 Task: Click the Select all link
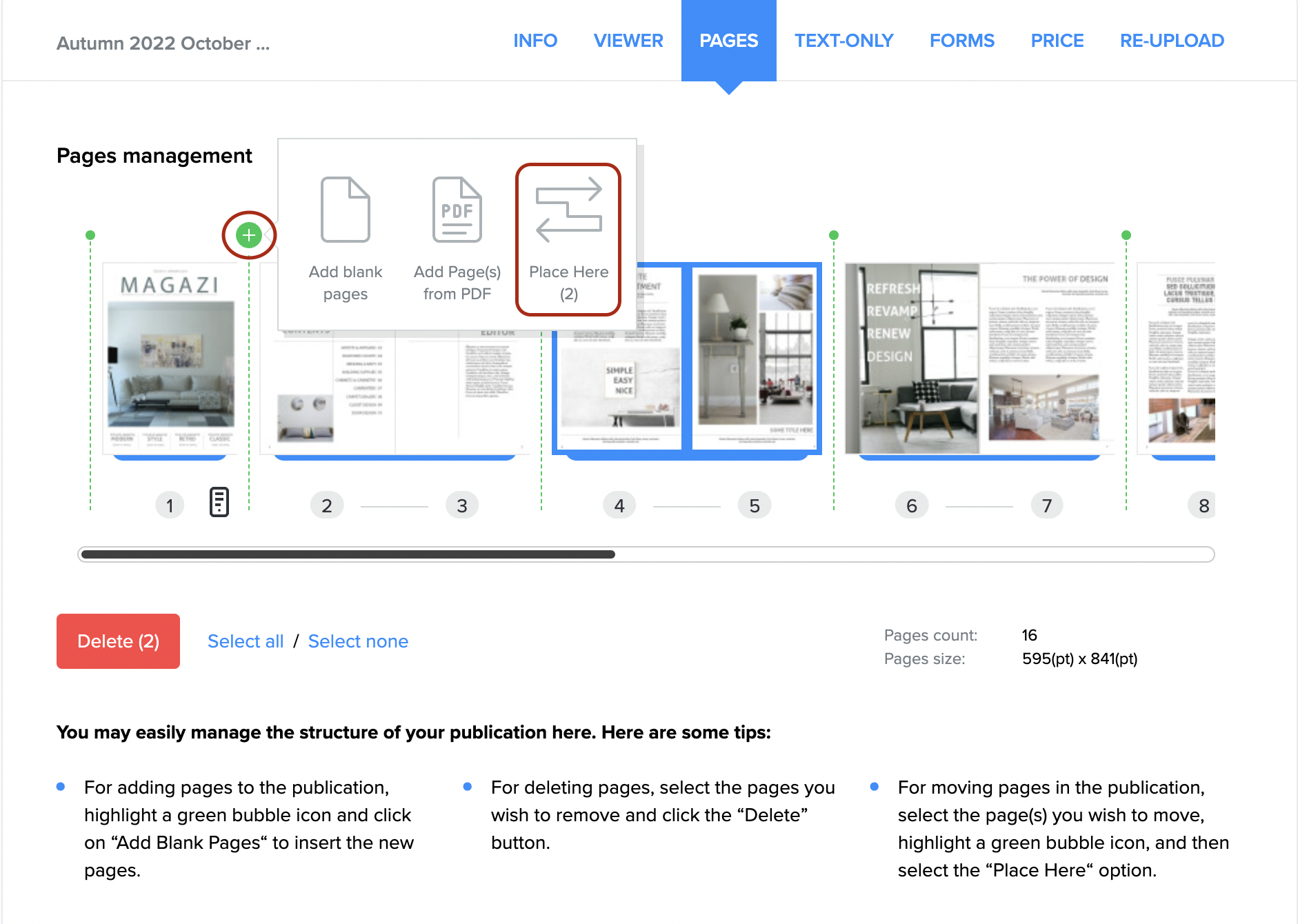coord(246,641)
